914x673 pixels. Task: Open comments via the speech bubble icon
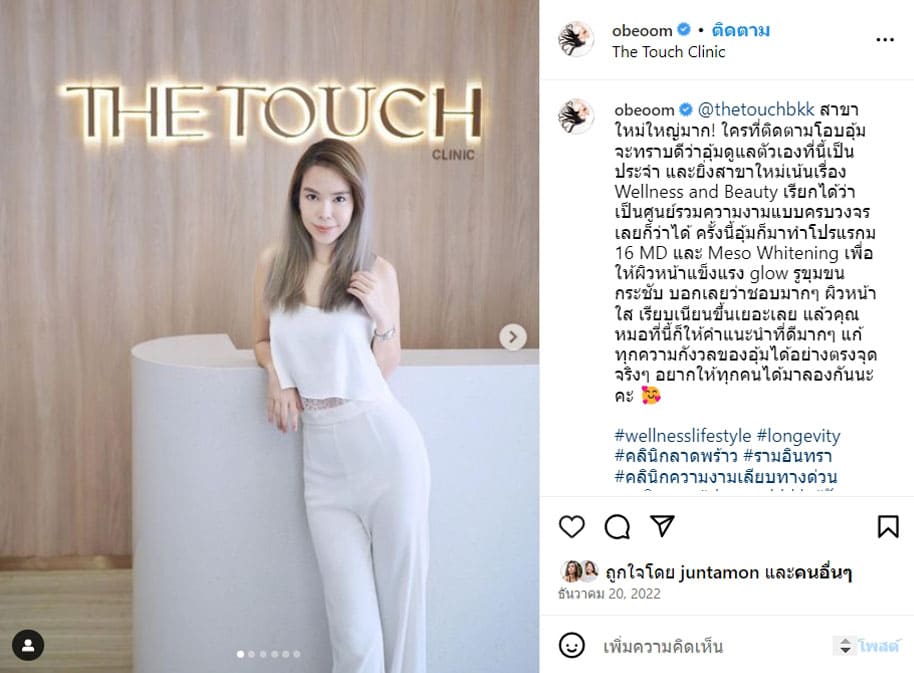tap(617, 527)
